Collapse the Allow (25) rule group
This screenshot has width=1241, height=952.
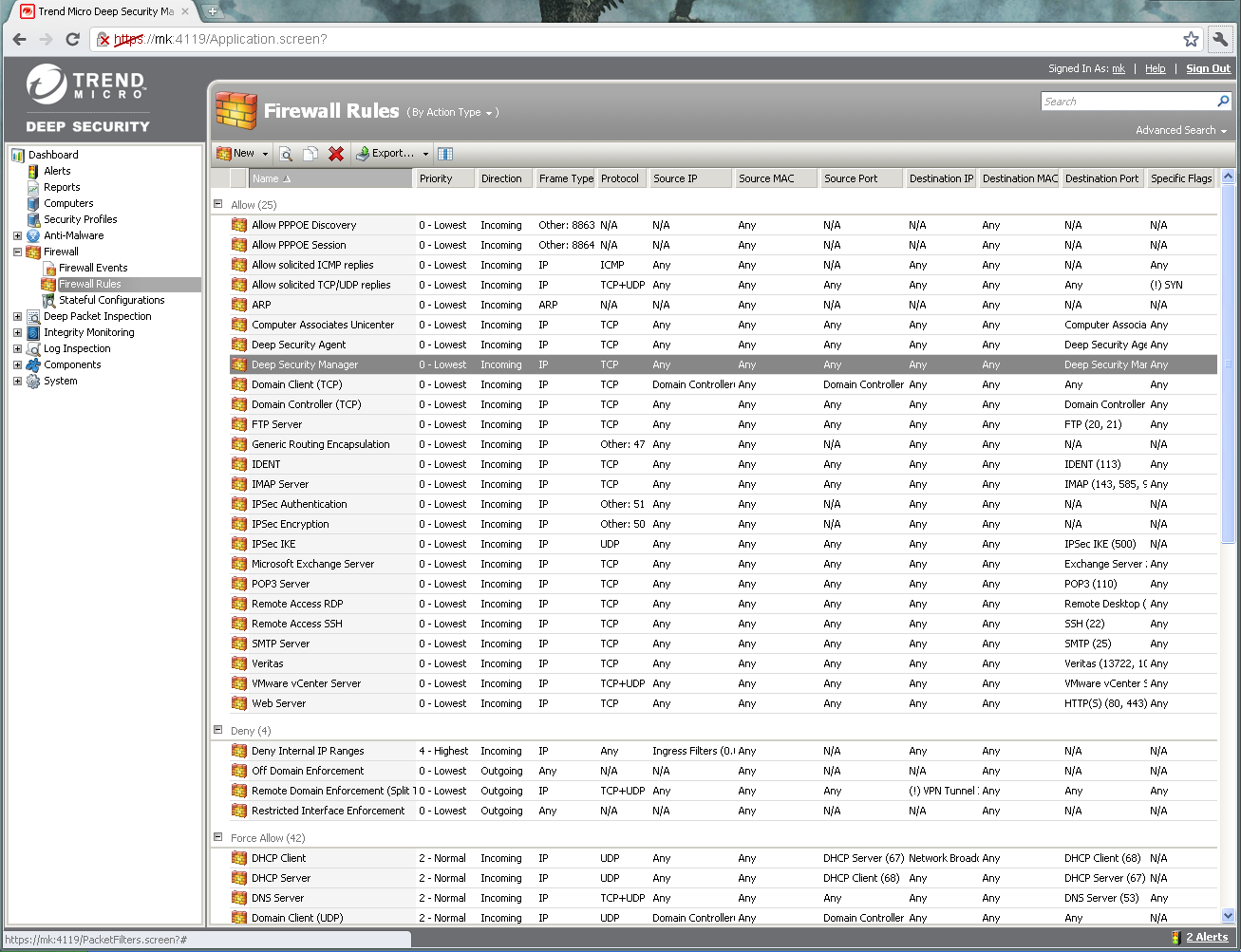click(x=217, y=204)
